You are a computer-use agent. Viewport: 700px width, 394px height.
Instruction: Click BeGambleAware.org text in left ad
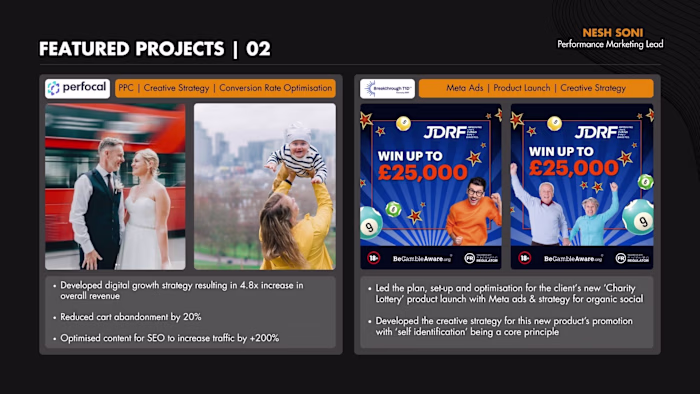pyautogui.click(x=422, y=259)
